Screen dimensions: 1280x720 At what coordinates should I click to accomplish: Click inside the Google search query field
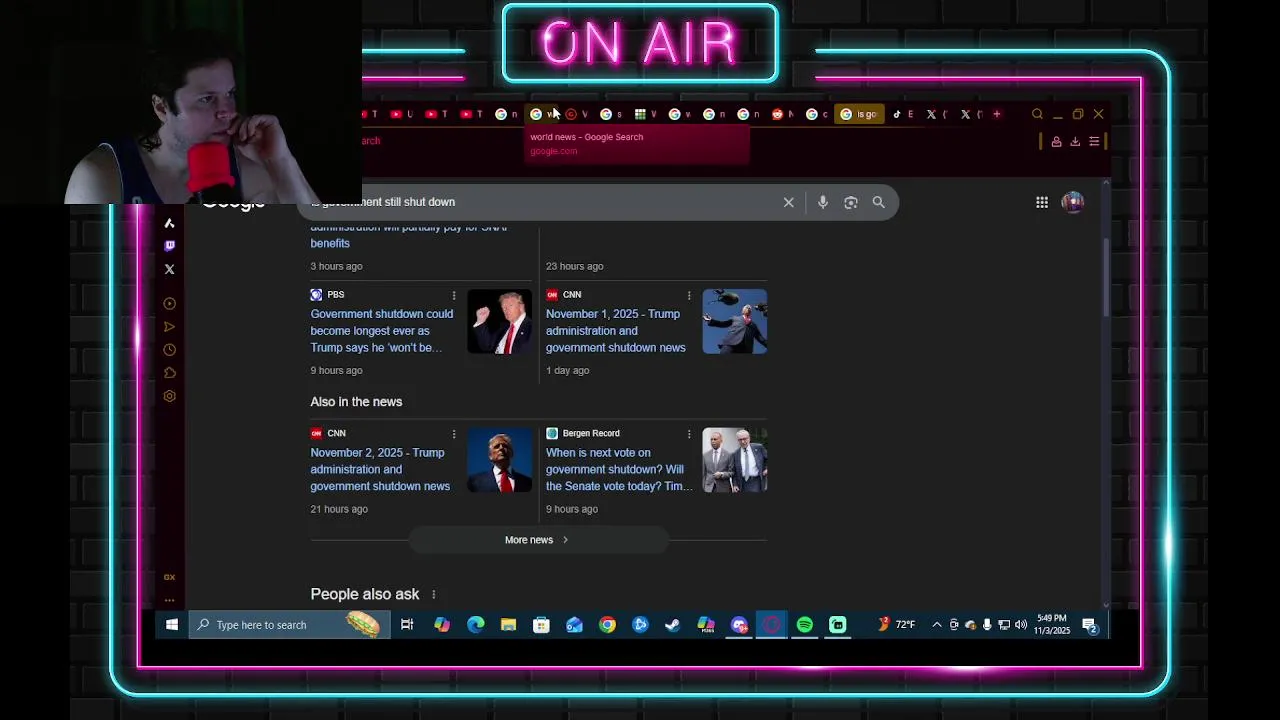point(540,202)
